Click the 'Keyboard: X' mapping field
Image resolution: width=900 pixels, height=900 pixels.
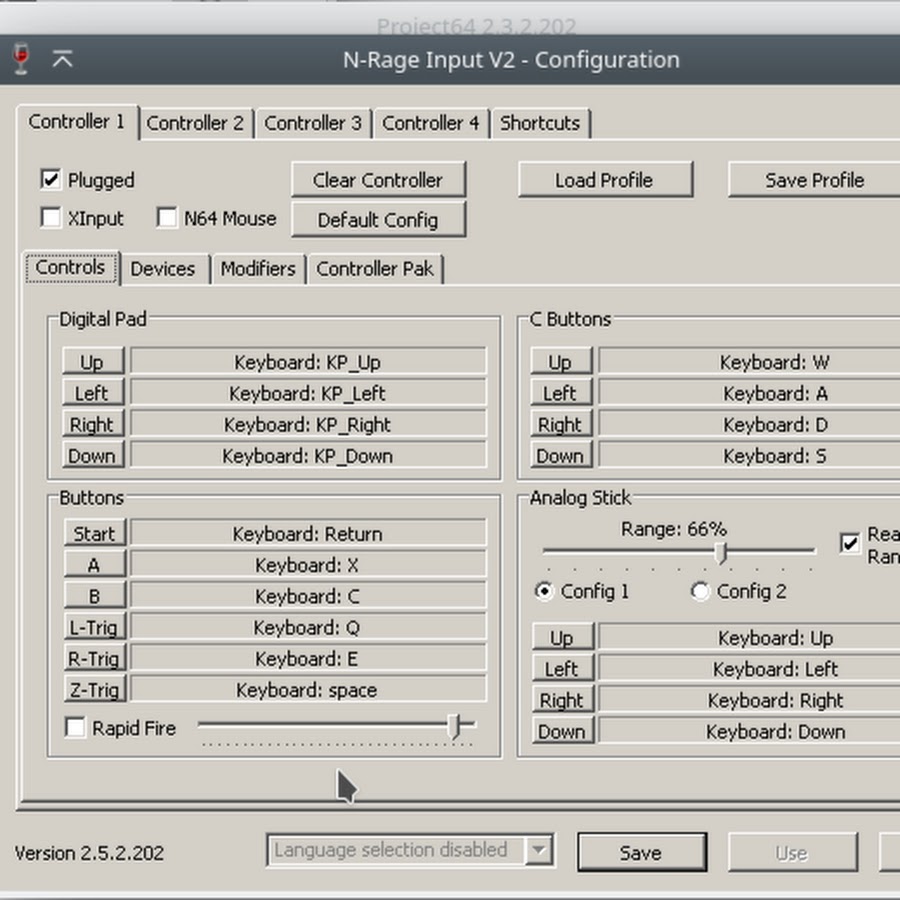click(308, 565)
